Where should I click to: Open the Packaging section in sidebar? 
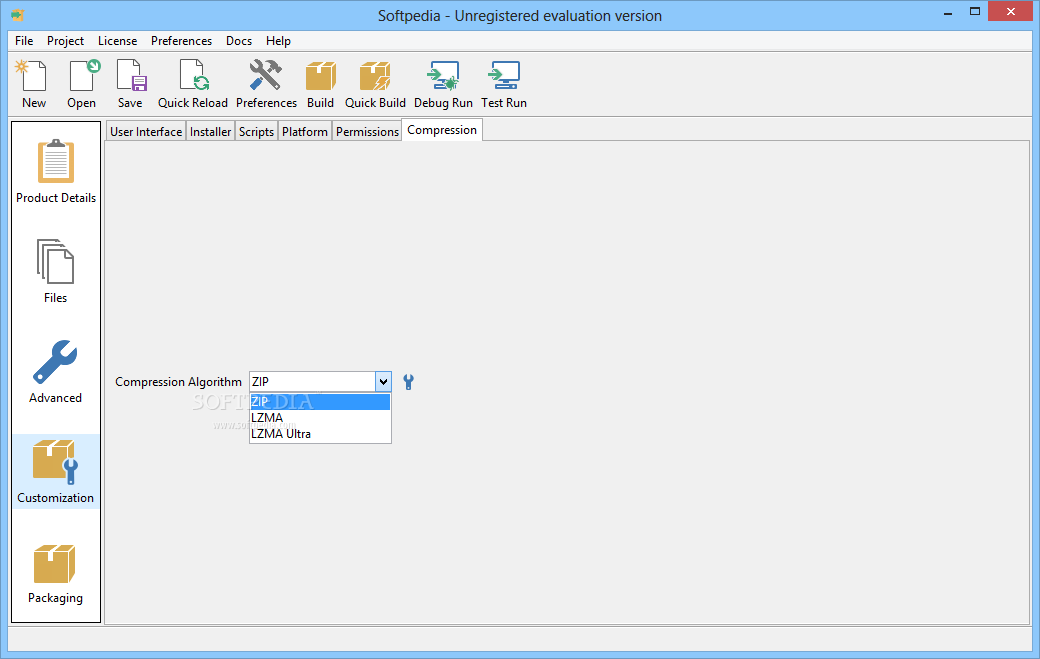[56, 573]
